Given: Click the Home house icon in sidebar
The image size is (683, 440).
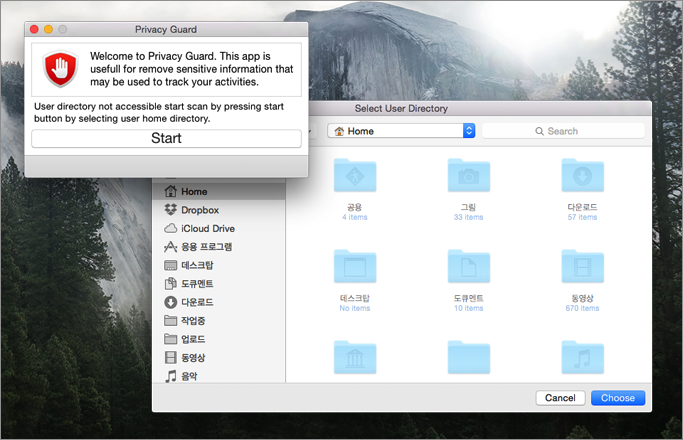Looking at the screenshot, I should click(x=170, y=191).
